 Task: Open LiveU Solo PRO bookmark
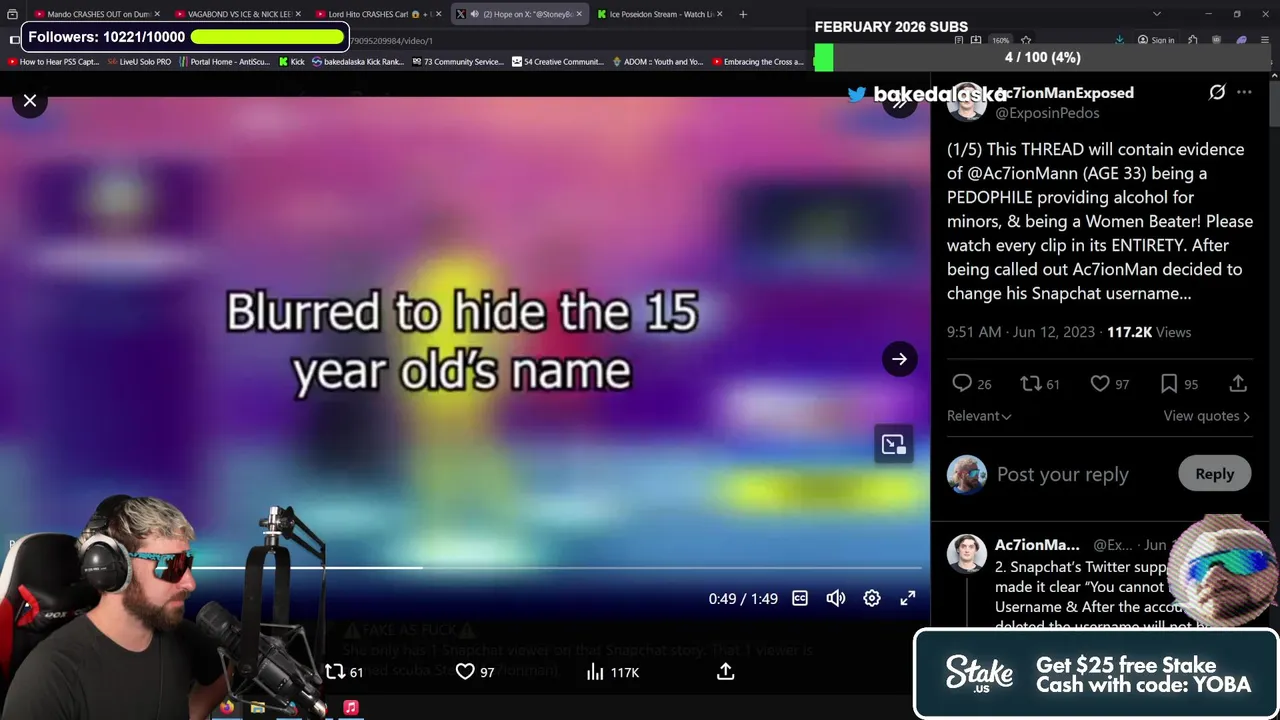[x=138, y=62]
